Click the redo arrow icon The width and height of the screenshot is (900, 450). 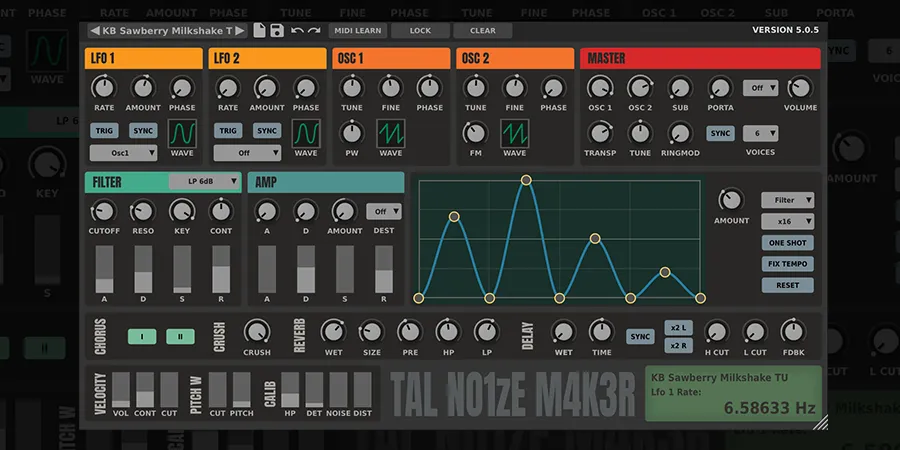click(314, 31)
